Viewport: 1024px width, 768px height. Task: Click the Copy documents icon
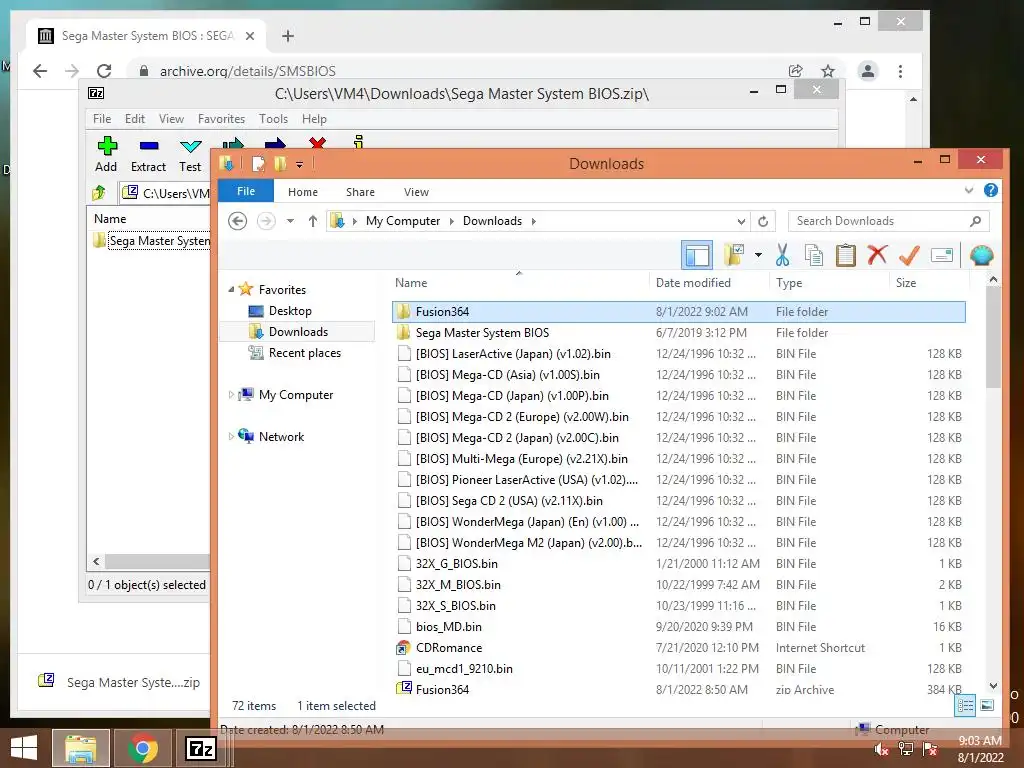pos(814,255)
